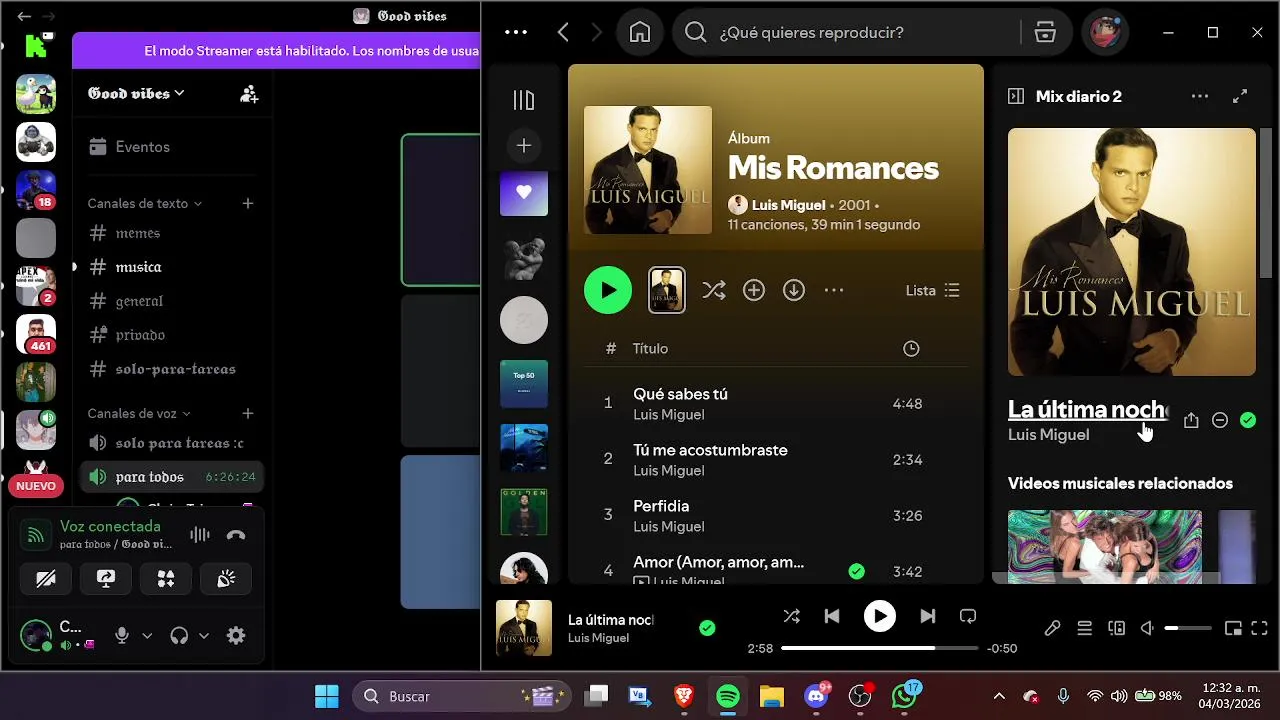
Task: Collapse Canales de voz category
Action: (x=139, y=413)
